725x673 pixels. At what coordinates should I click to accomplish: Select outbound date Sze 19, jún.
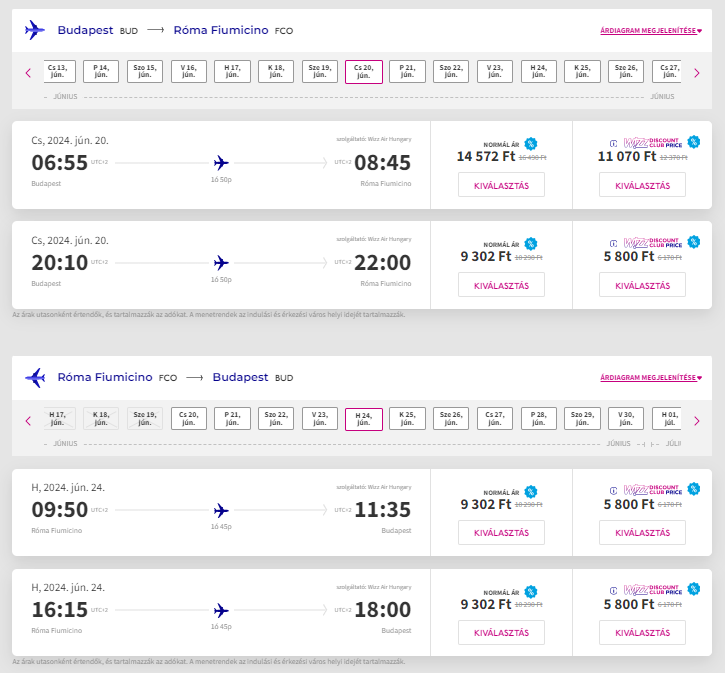coord(320,71)
